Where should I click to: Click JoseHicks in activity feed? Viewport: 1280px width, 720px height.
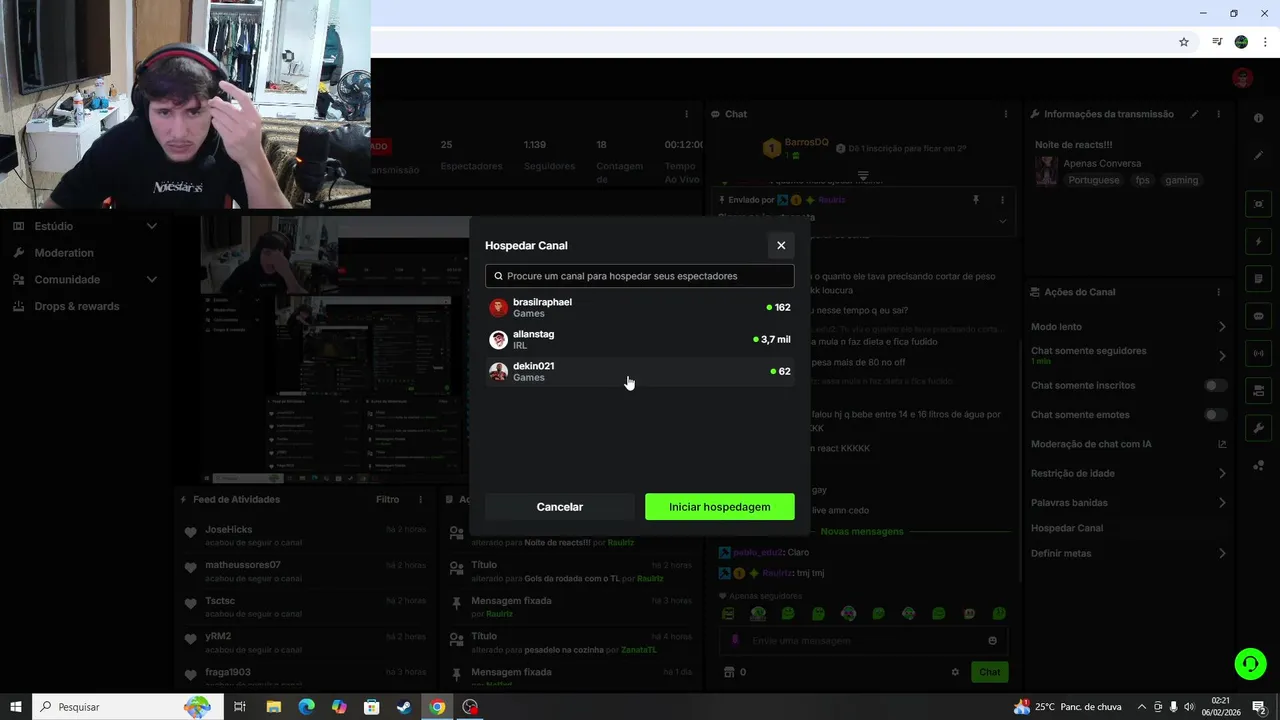pos(228,529)
